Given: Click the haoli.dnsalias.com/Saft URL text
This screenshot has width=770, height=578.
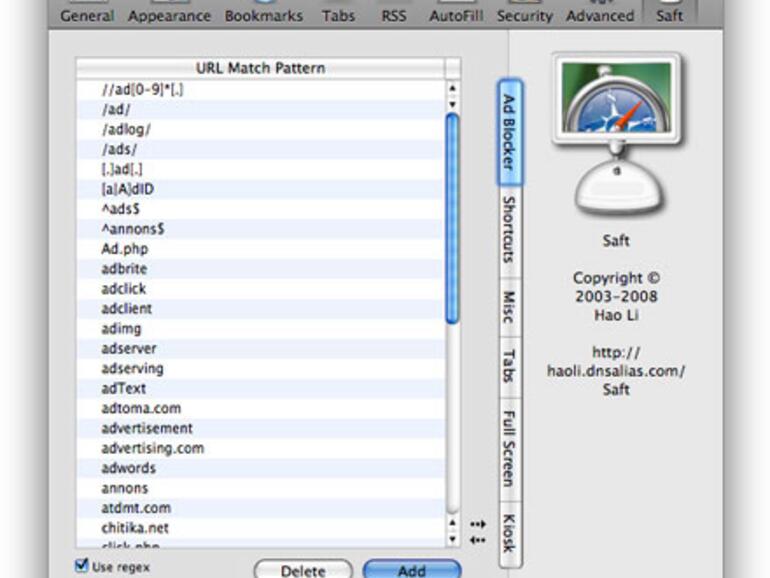Looking at the screenshot, I should pyautogui.click(x=616, y=371).
